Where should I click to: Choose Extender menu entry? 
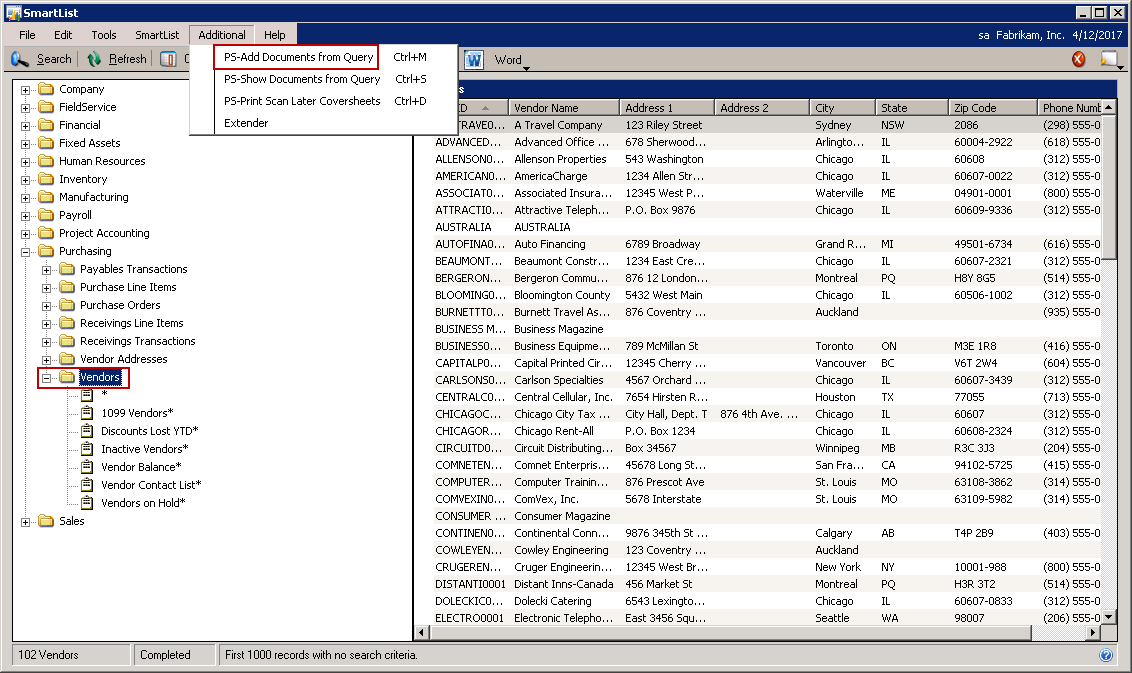pyautogui.click(x=246, y=123)
